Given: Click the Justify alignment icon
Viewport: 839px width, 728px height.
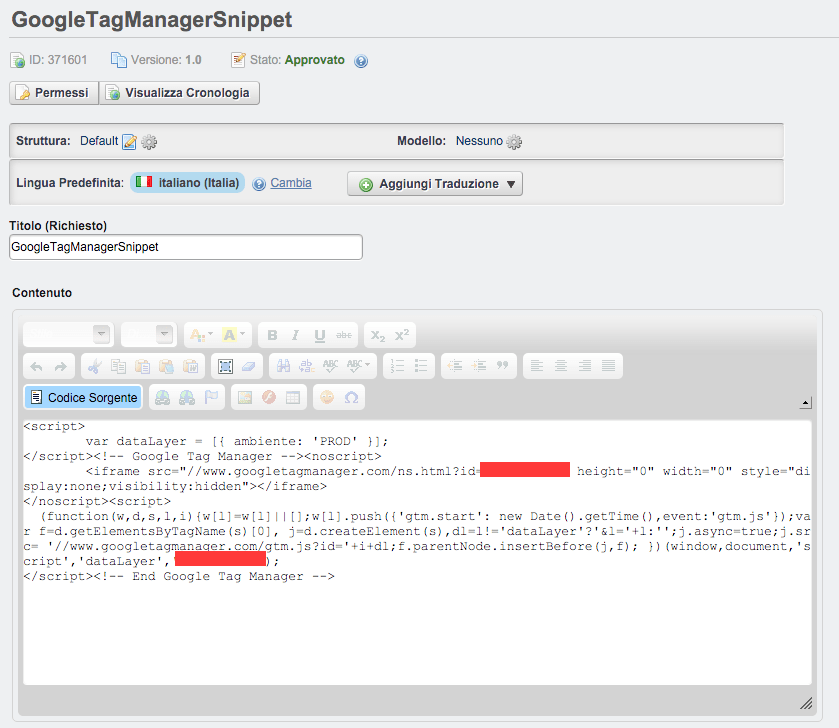Looking at the screenshot, I should [x=608, y=366].
